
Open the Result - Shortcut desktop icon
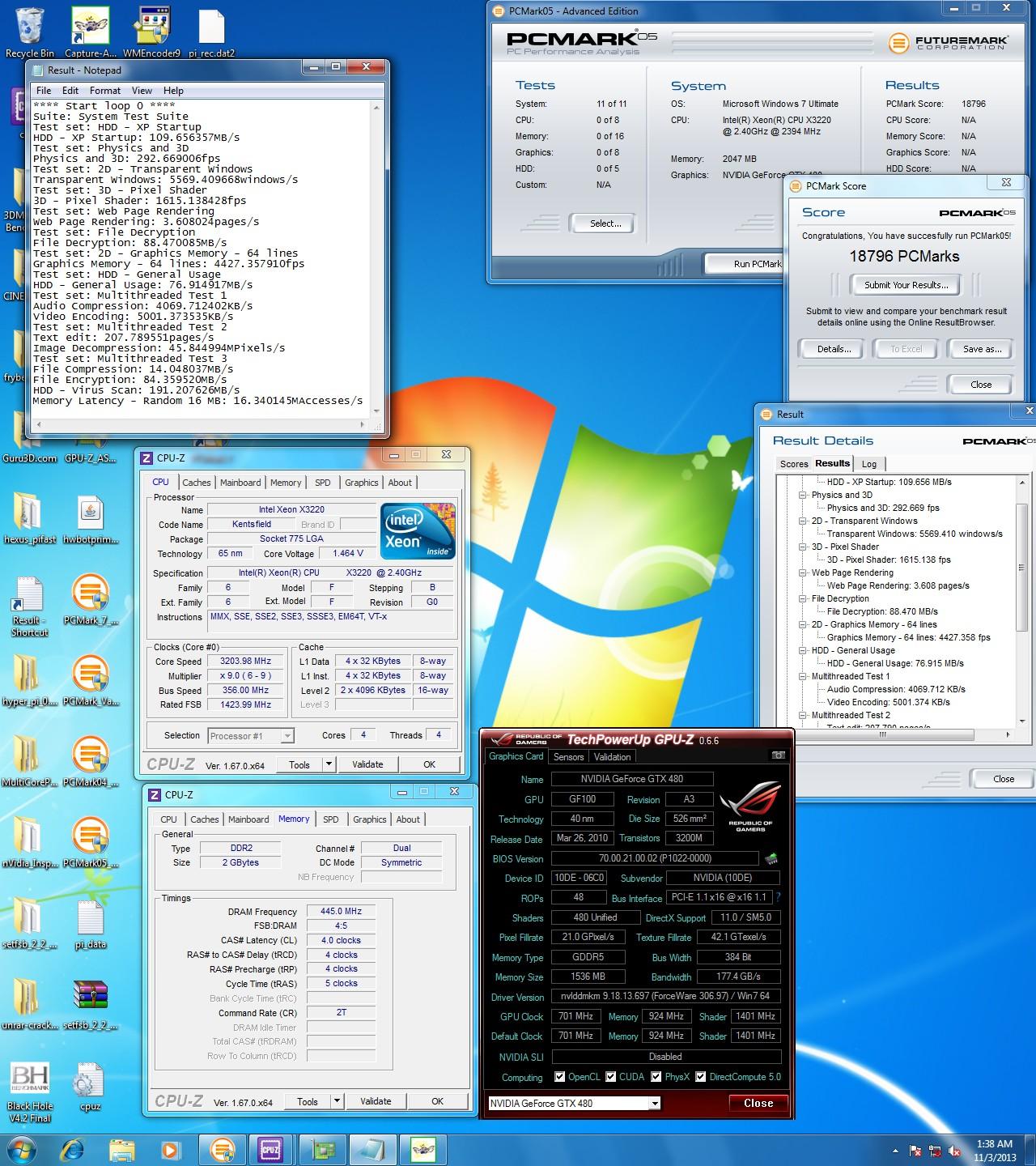(29, 606)
